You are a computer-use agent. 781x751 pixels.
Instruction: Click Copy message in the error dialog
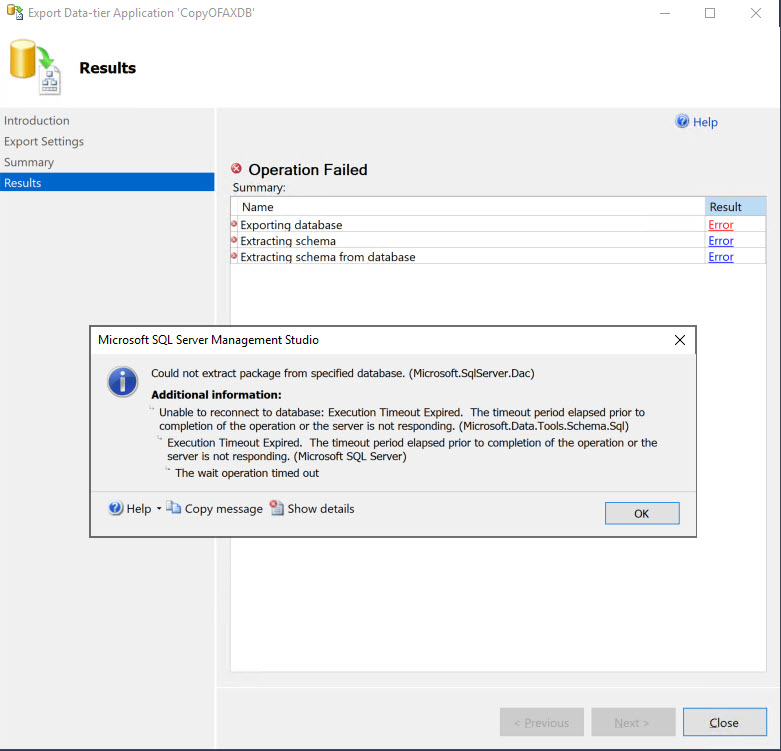(x=223, y=509)
